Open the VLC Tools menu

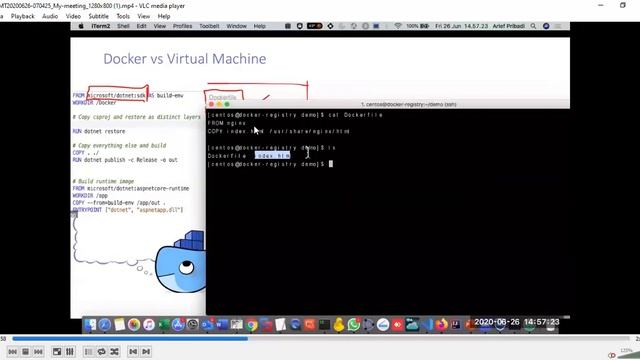click(x=123, y=16)
